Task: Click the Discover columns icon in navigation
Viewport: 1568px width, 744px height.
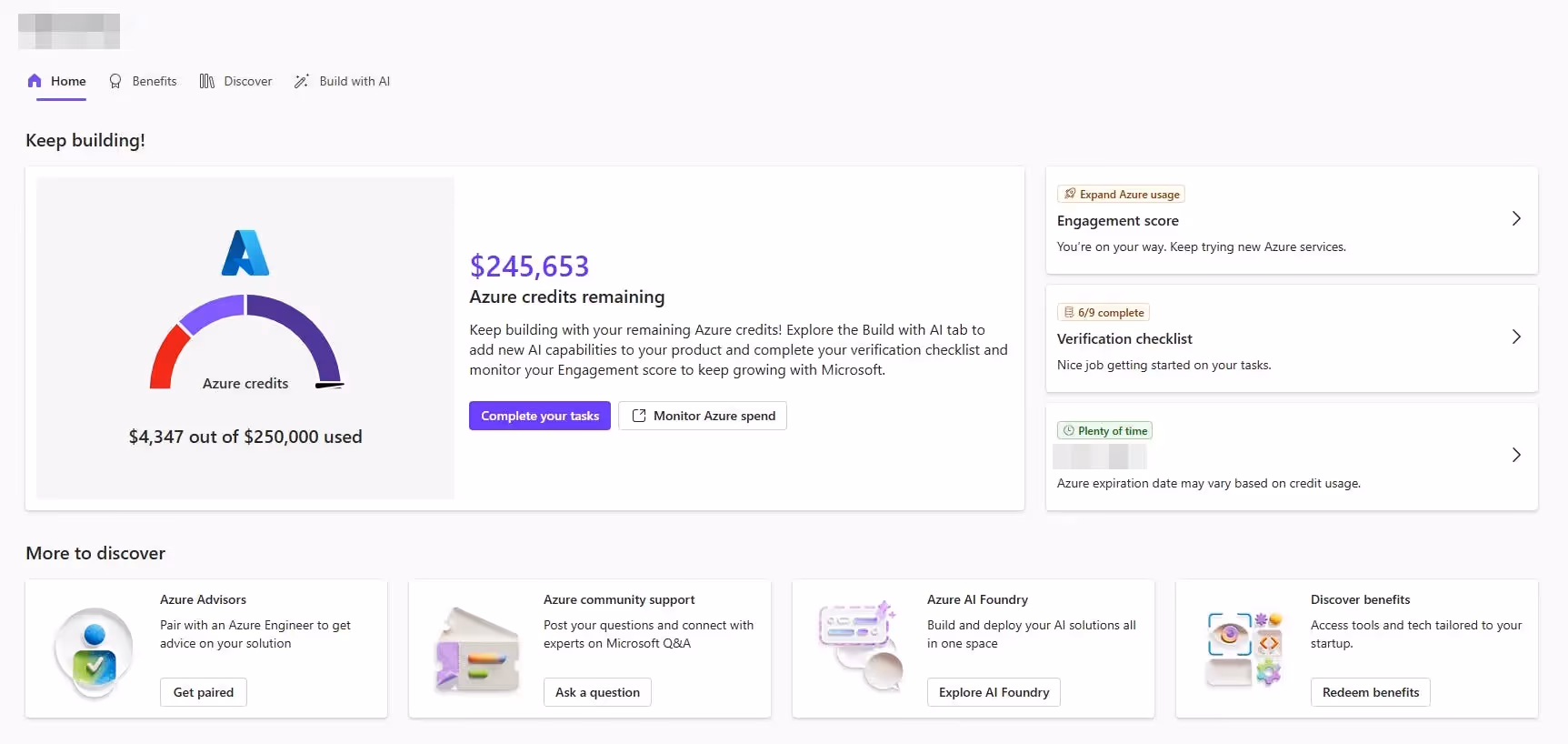Action: click(207, 81)
